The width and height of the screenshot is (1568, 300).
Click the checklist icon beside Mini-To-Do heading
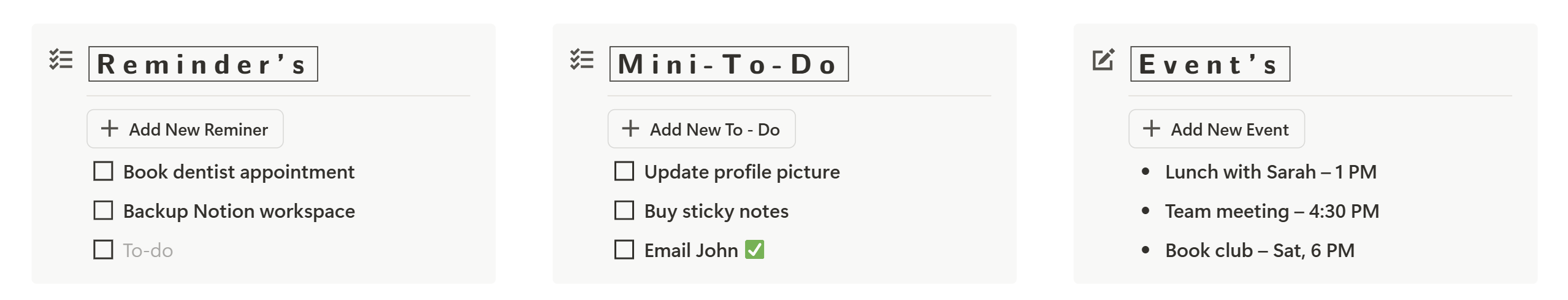pyautogui.click(x=582, y=60)
